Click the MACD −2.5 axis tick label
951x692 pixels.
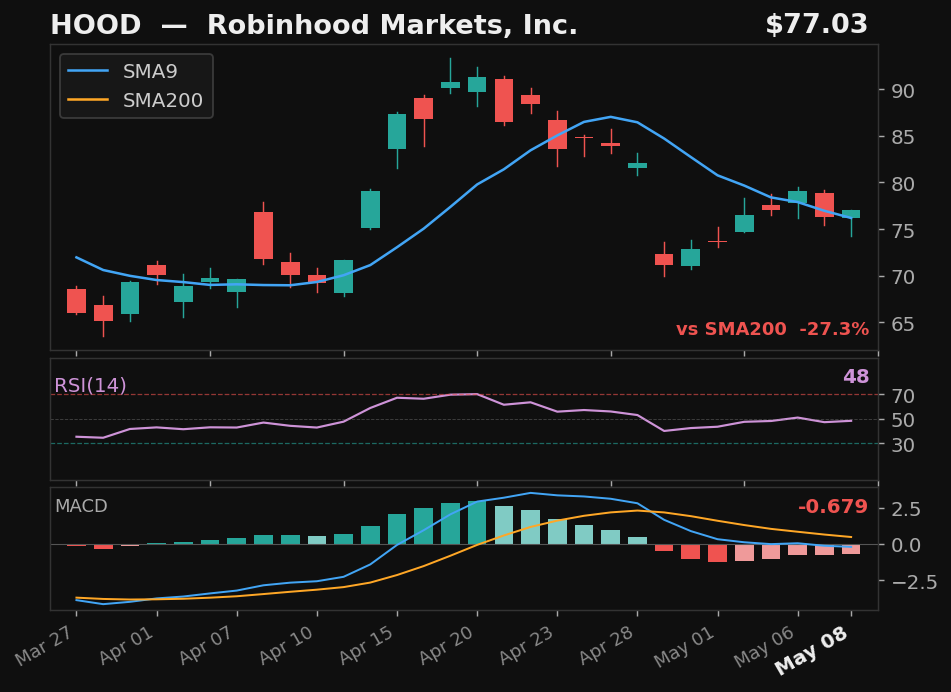[x=914, y=582]
